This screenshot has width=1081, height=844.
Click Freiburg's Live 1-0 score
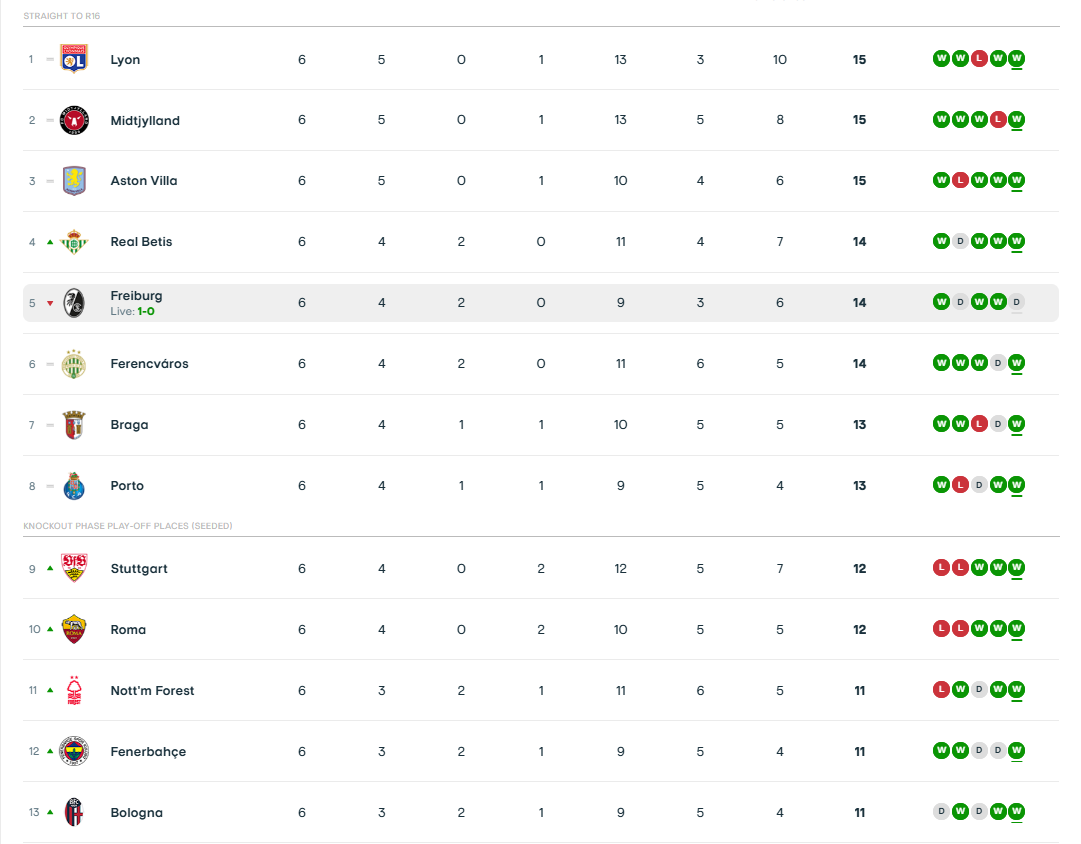(145, 312)
